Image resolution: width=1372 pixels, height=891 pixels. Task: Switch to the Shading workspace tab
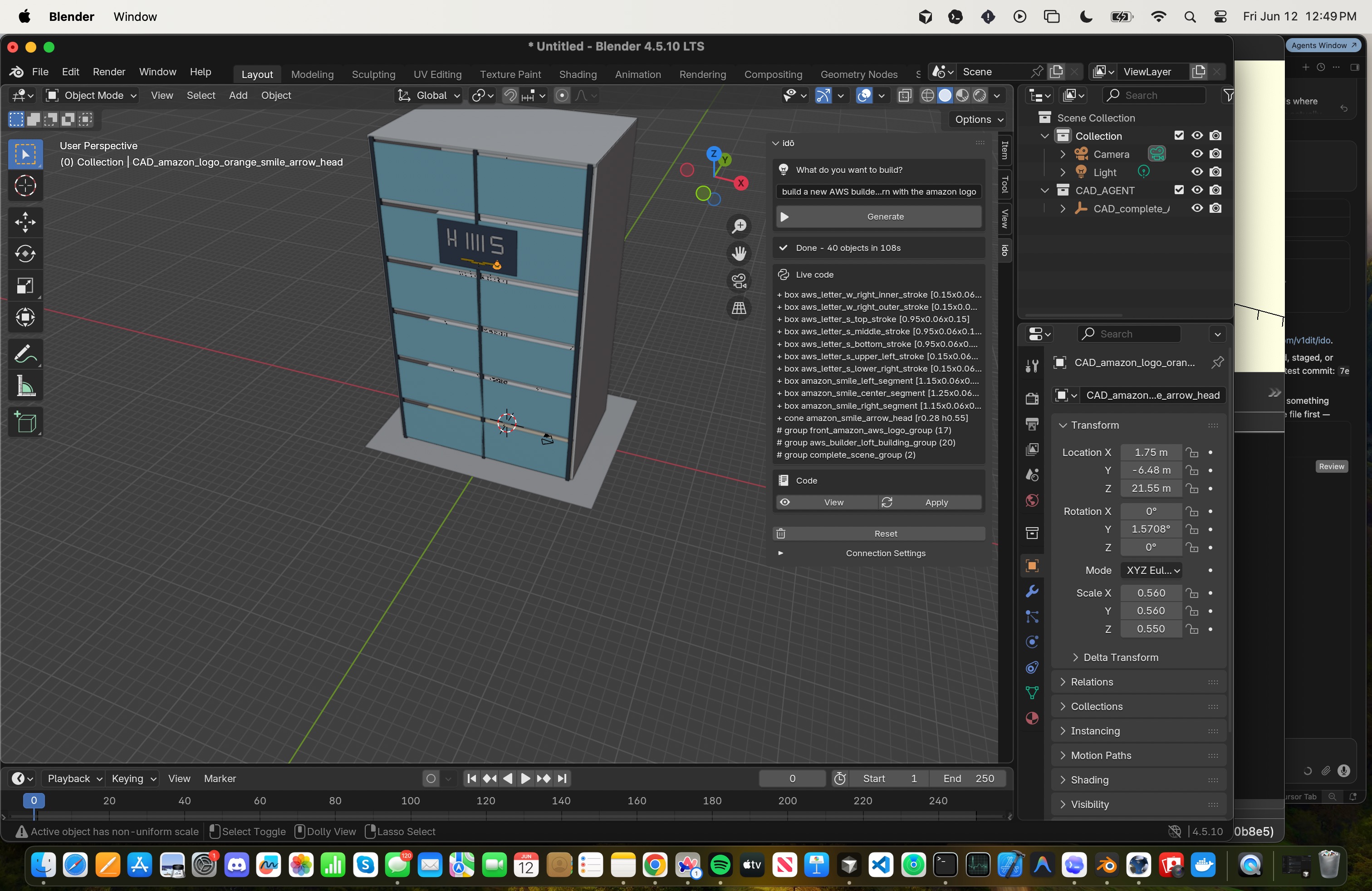click(578, 74)
